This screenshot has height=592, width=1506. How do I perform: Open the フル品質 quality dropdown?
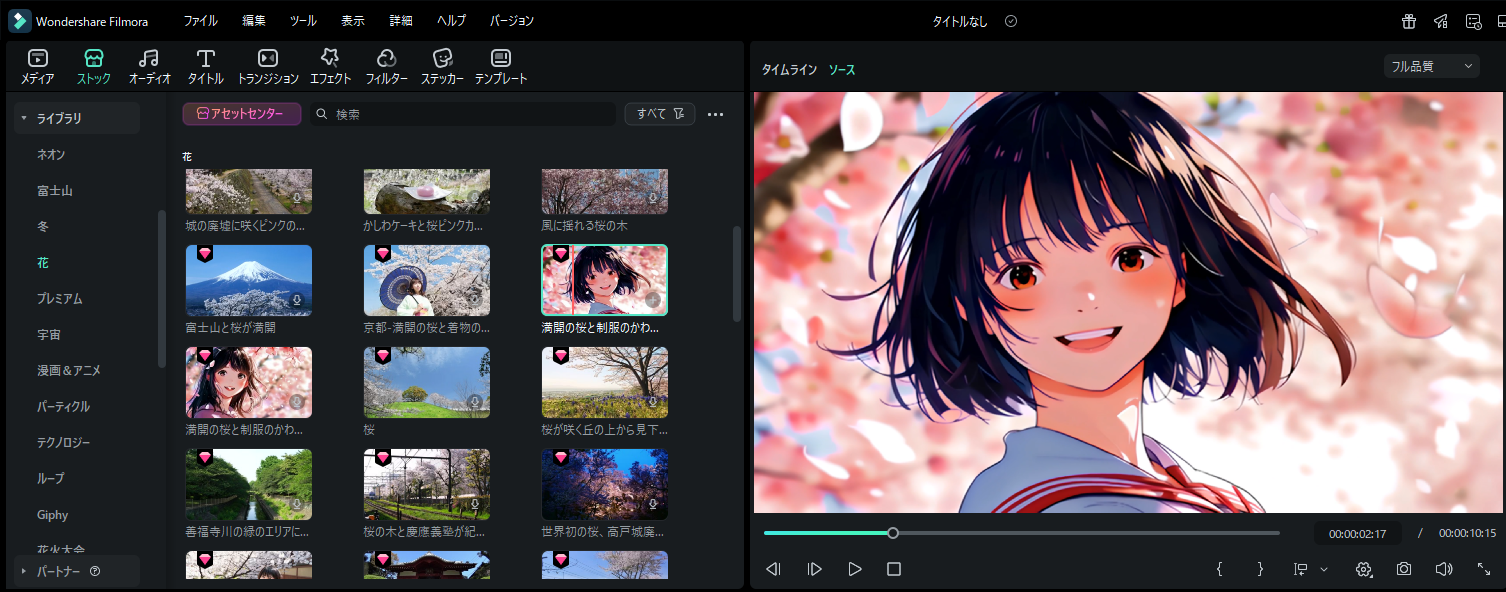pyautogui.click(x=1431, y=66)
